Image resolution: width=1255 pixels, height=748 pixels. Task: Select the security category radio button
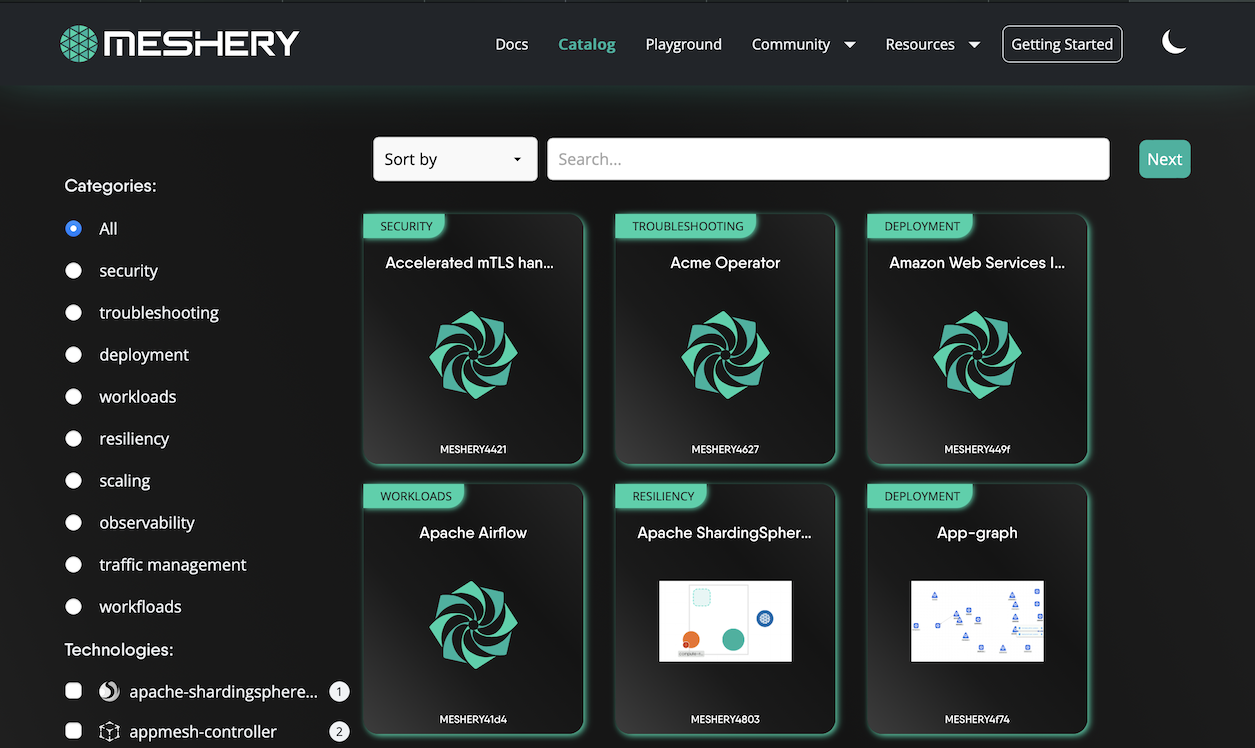(x=73, y=270)
